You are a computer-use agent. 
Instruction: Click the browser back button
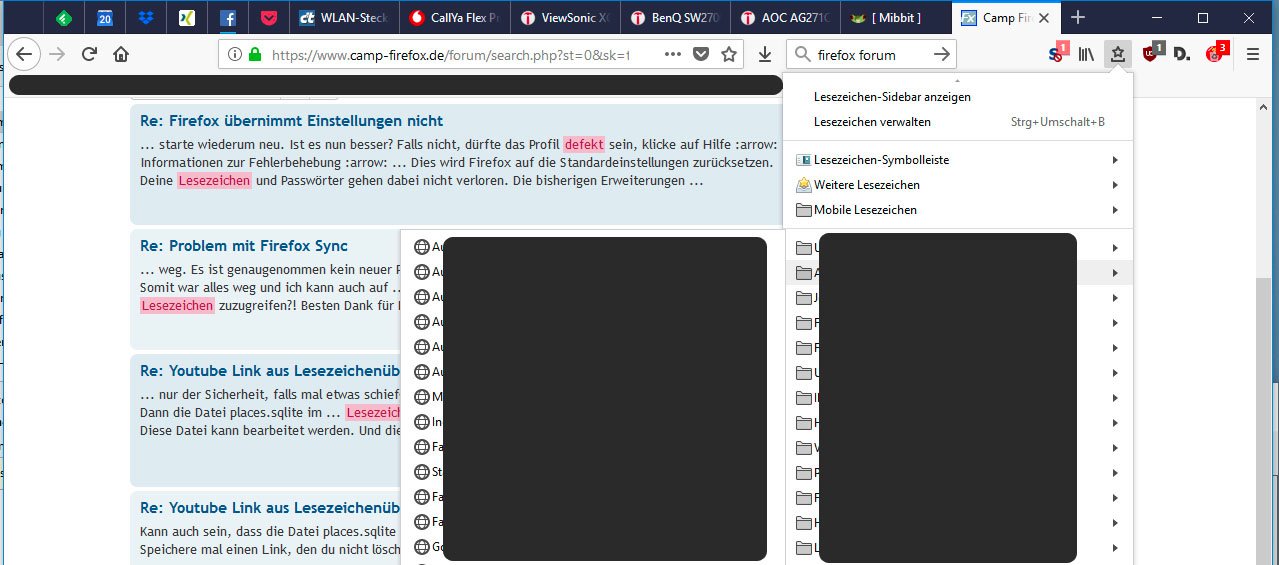click(24, 55)
